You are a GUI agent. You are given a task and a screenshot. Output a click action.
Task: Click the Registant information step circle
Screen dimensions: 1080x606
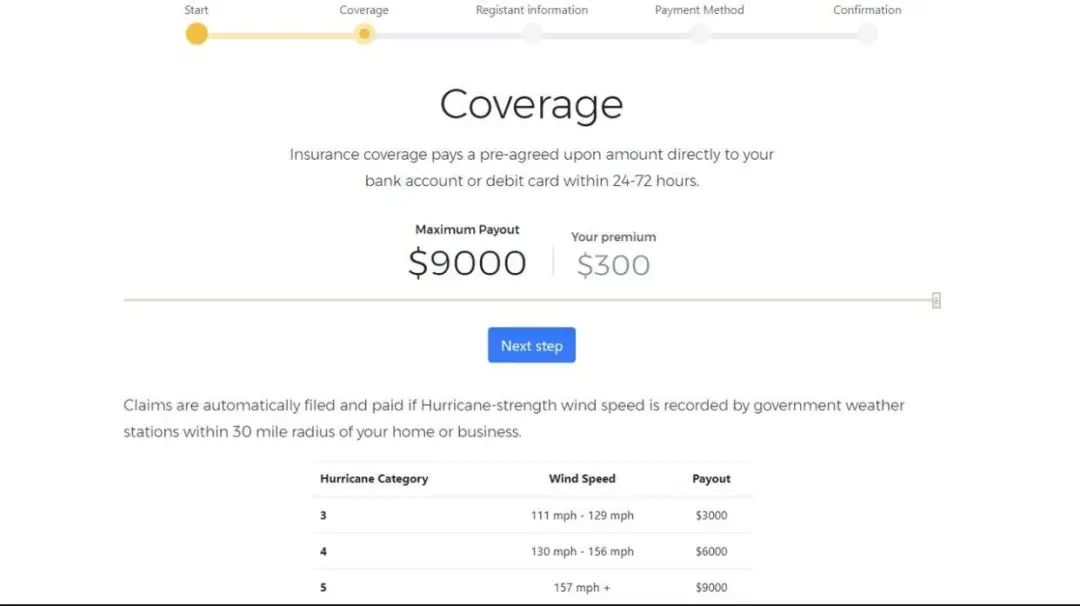tap(532, 34)
